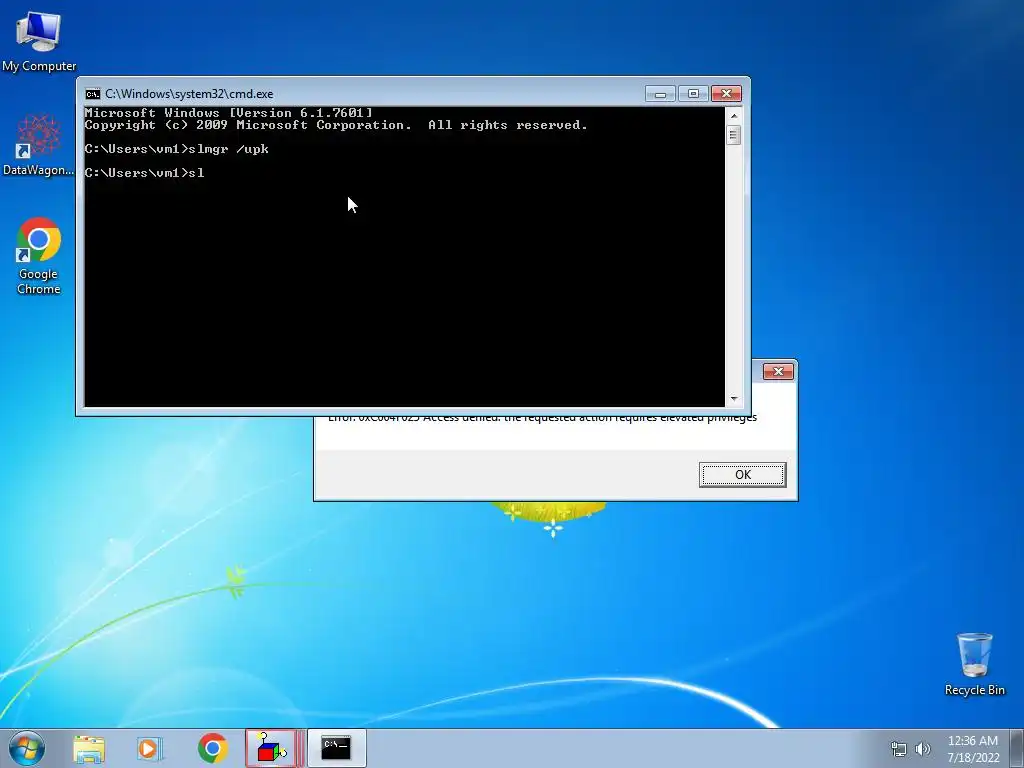Minimize the cmd.exe window
The width and height of the screenshot is (1024, 768).
pyautogui.click(x=660, y=94)
